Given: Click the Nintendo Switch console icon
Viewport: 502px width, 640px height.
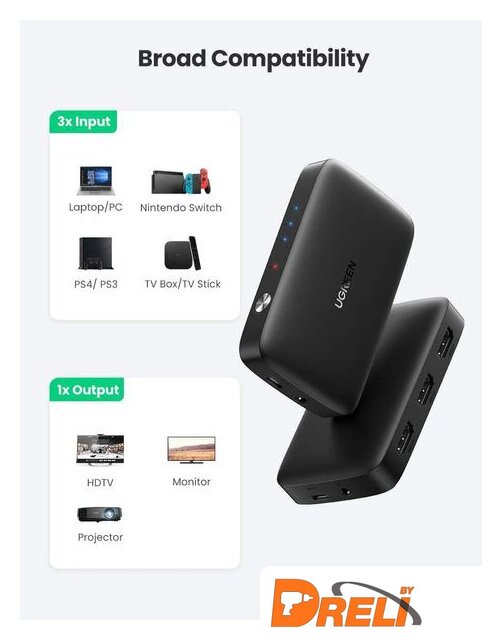Looking at the screenshot, I should (x=181, y=181).
